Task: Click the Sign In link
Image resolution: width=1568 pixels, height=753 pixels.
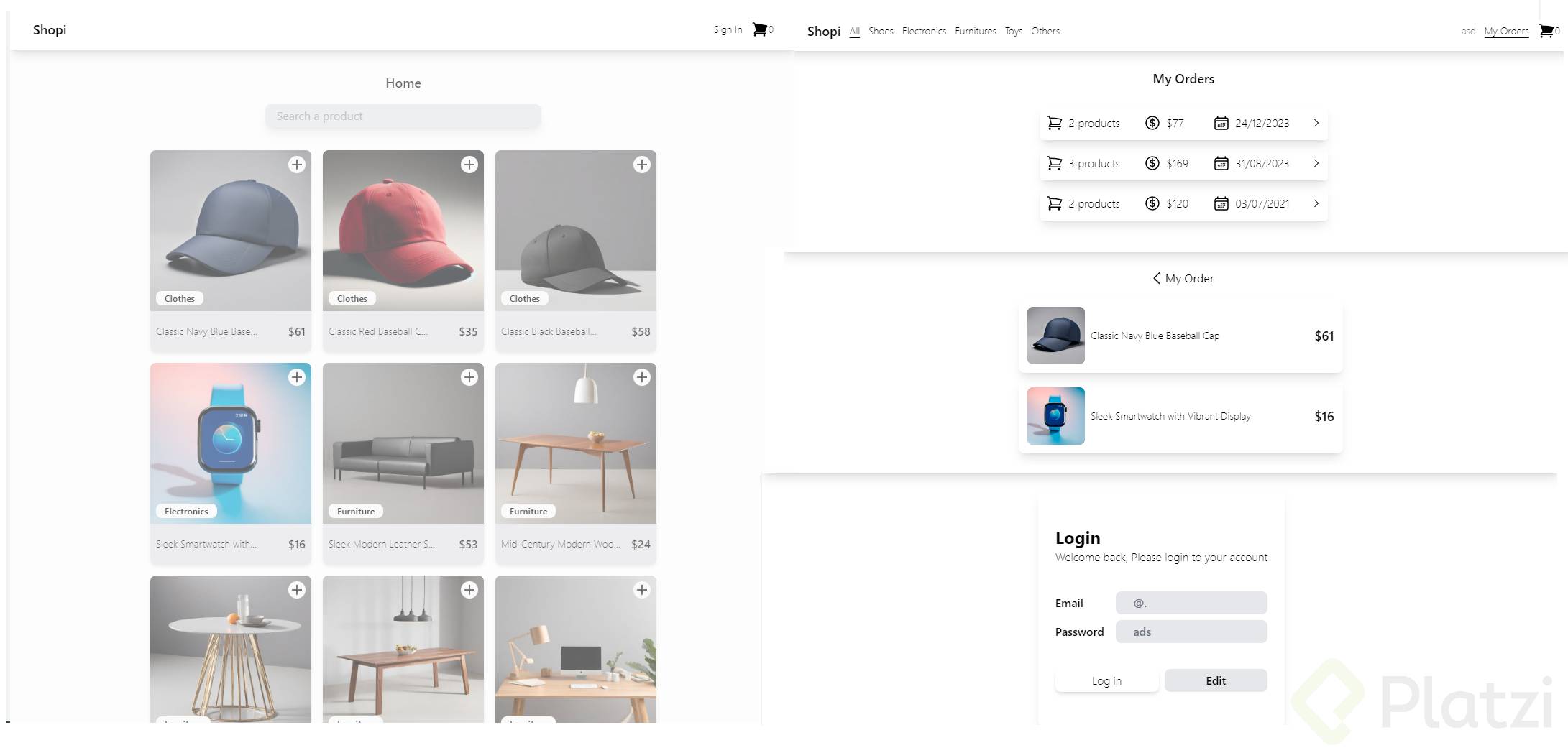Action: click(728, 29)
